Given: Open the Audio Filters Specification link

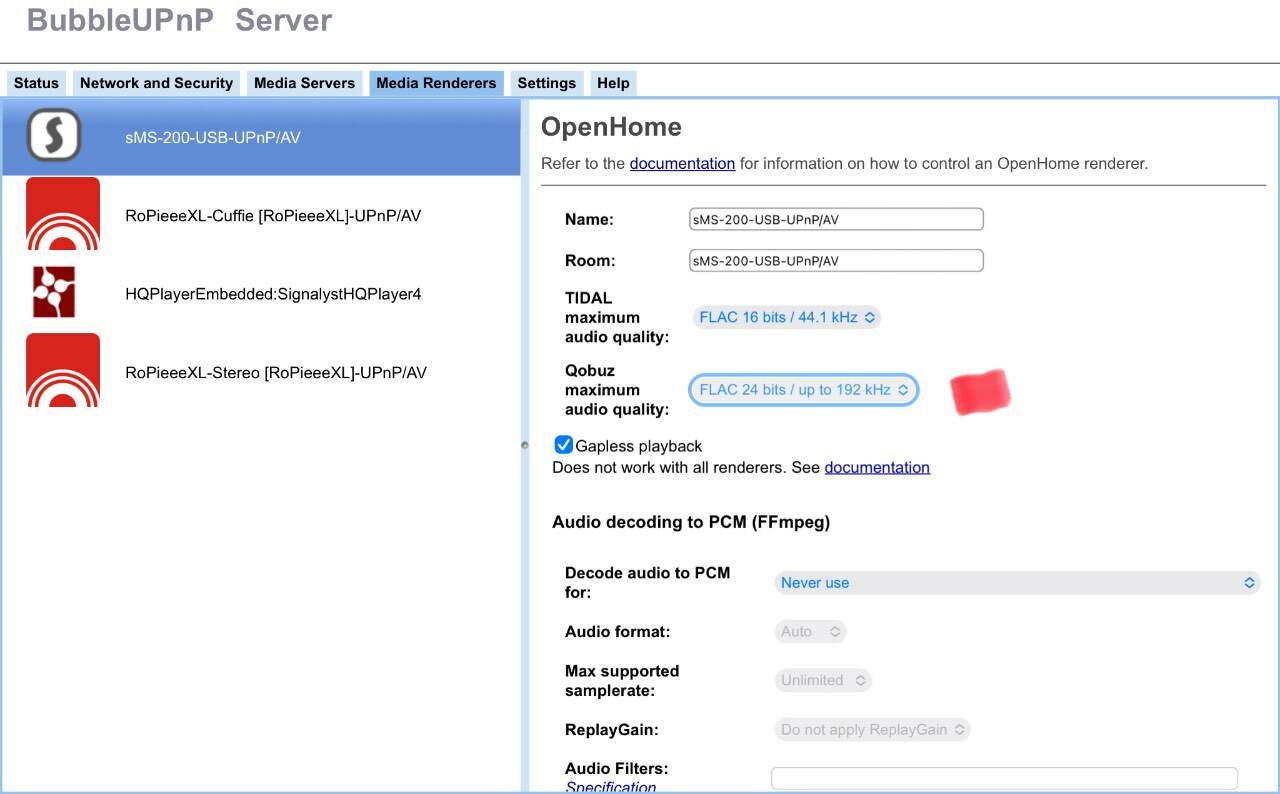Looking at the screenshot, I should 611,787.
